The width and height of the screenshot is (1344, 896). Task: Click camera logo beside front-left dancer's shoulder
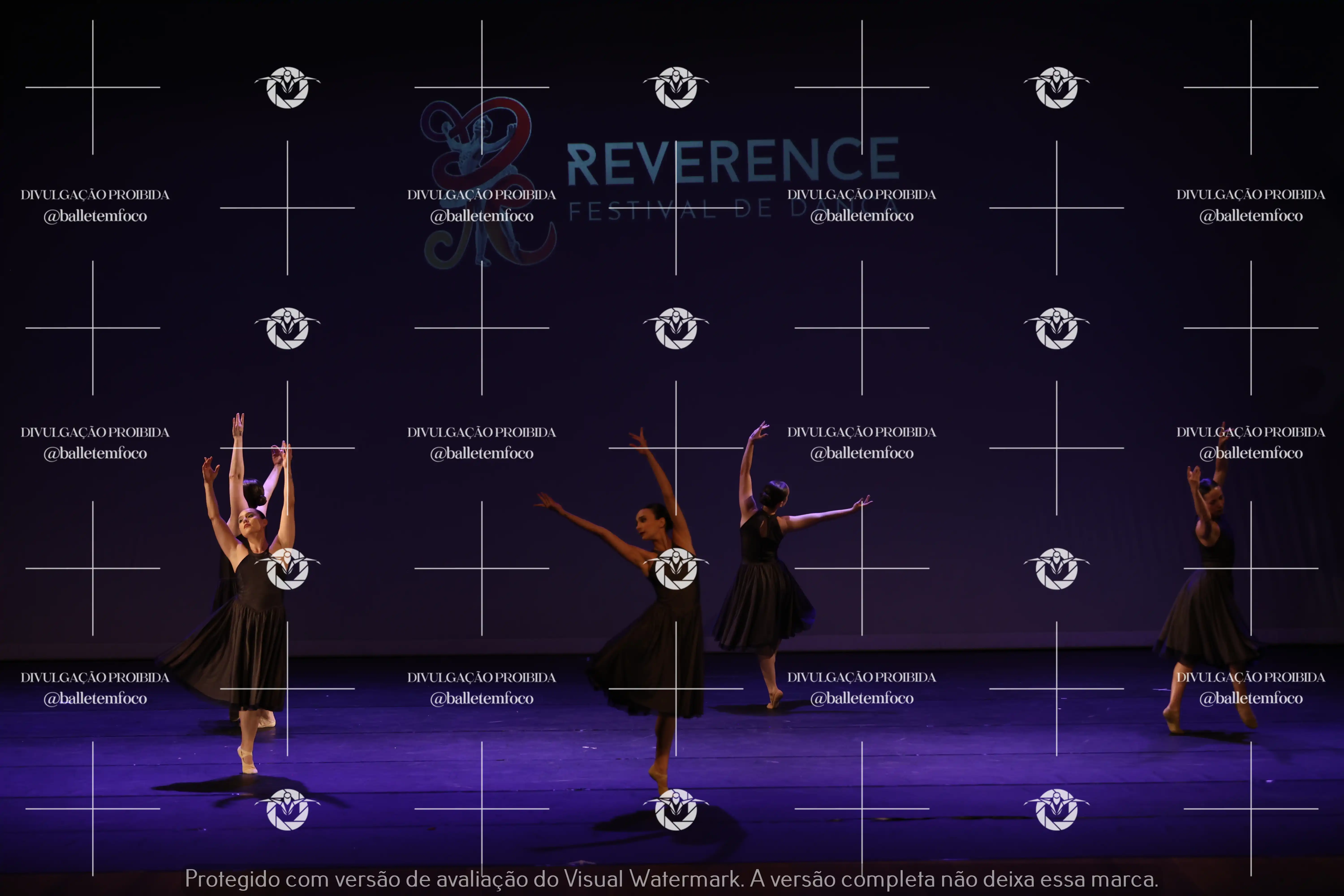[x=287, y=569]
